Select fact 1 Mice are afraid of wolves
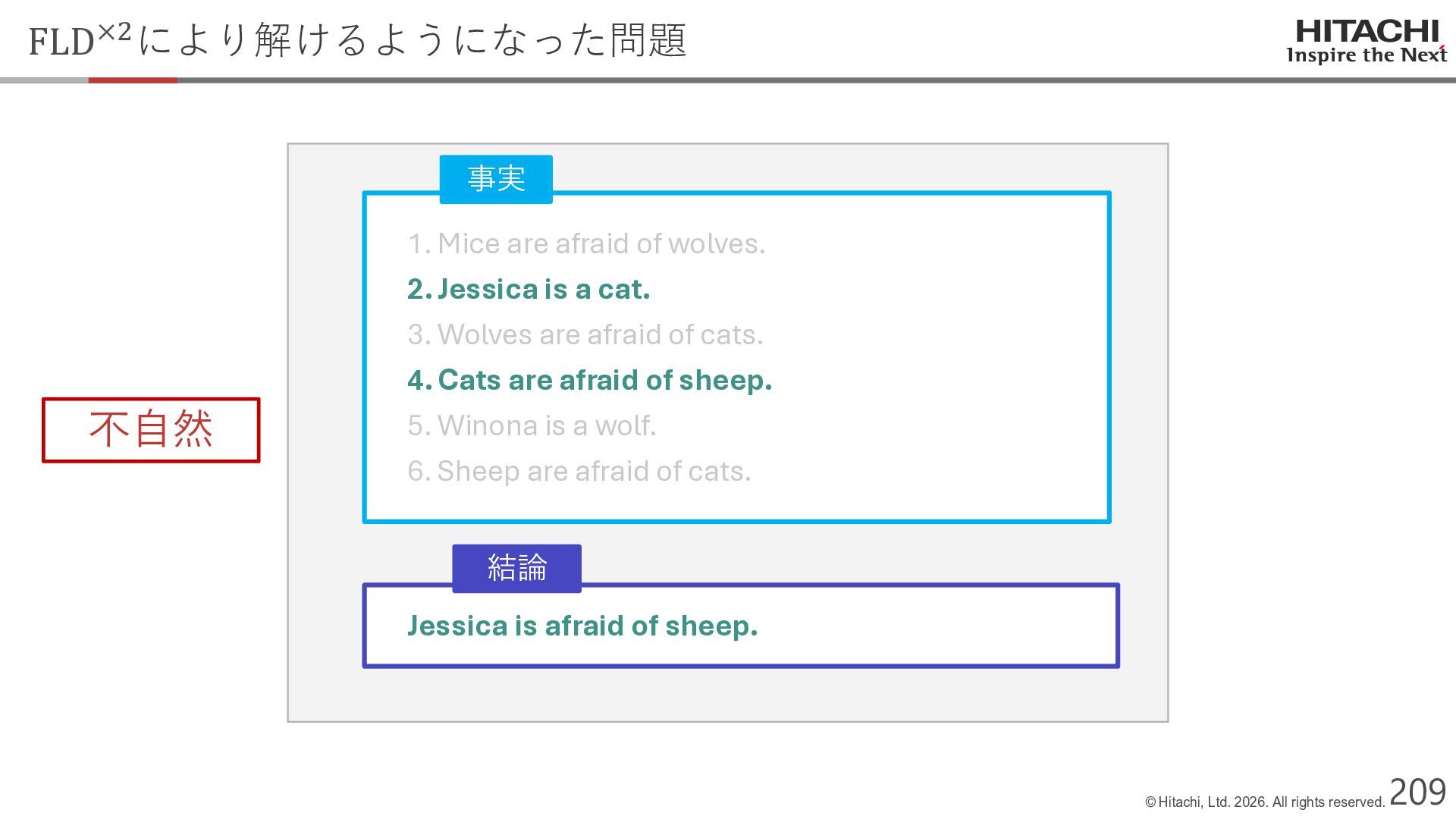This screenshot has height=819, width=1456. [x=586, y=243]
